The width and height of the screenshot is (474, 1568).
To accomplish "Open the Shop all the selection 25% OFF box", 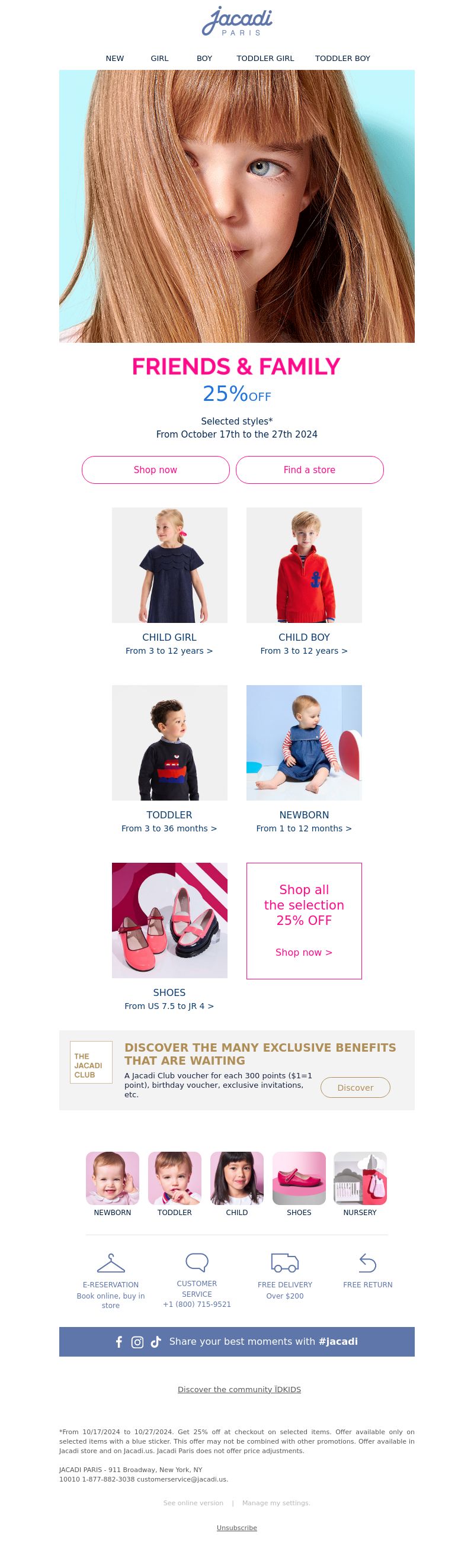I will (x=304, y=920).
